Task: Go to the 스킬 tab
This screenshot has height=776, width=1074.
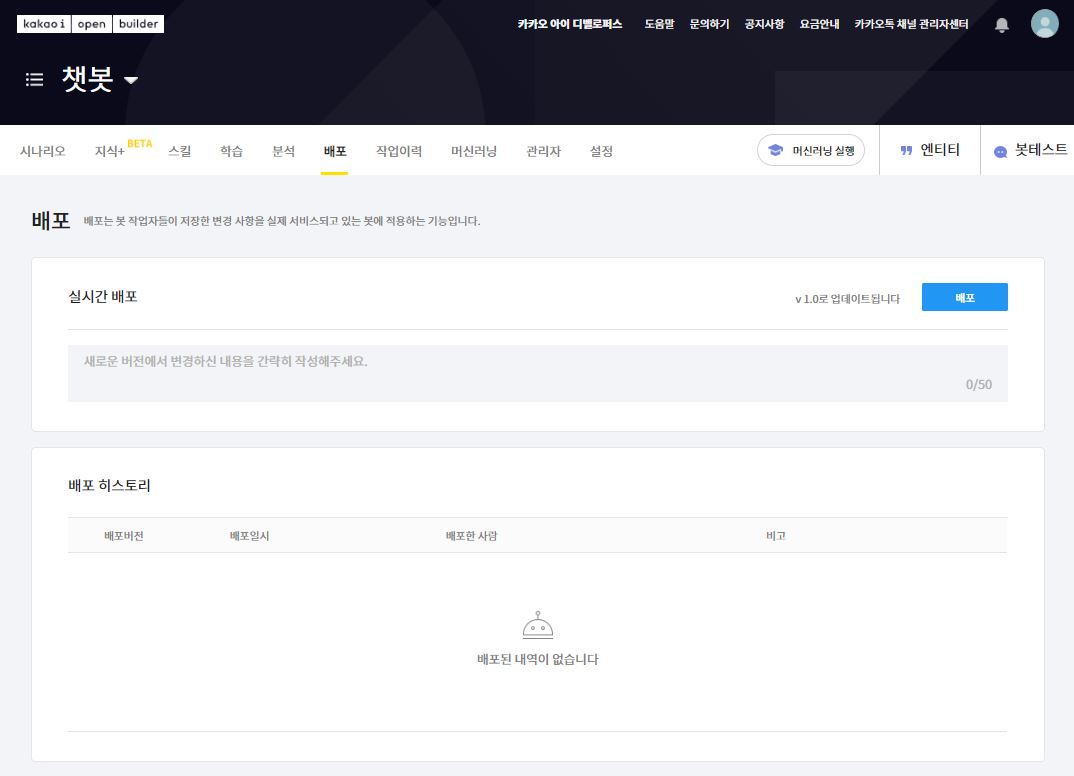Action: point(180,151)
